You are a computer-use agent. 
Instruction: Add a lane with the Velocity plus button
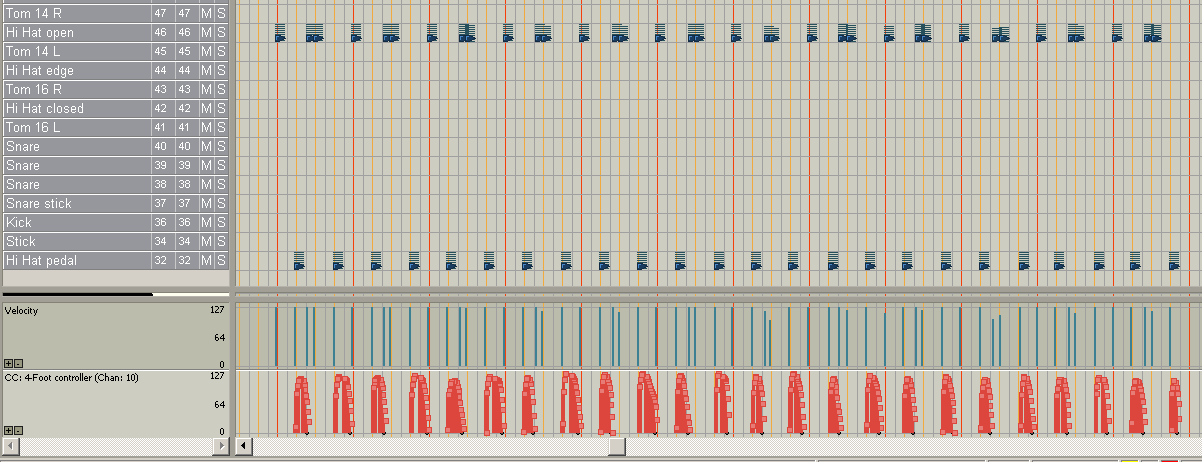coord(9,363)
